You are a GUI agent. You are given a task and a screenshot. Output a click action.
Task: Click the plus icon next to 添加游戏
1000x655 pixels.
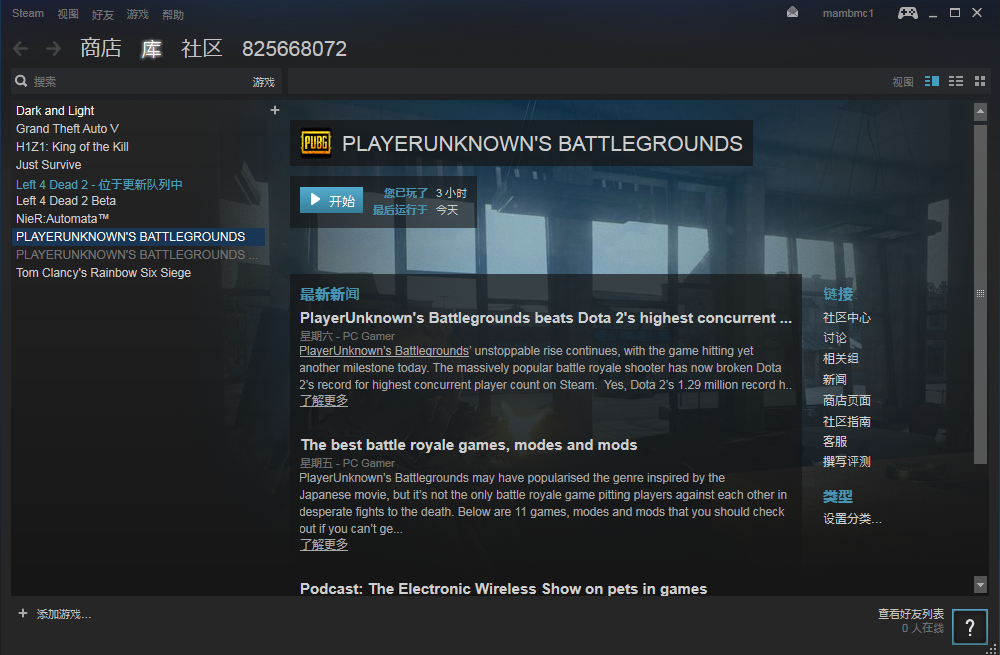tap(23, 613)
